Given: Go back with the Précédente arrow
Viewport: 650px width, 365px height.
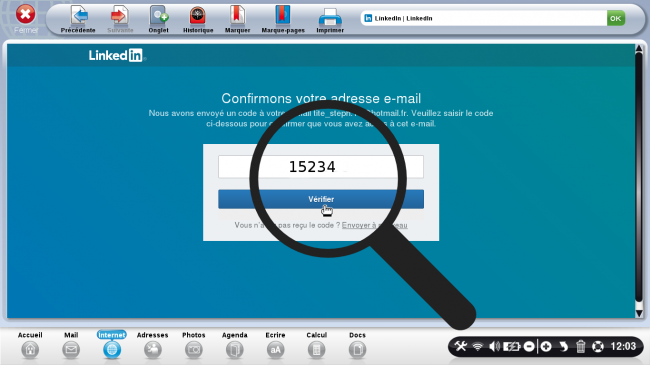Looking at the screenshot, I should tap(78, 19).
